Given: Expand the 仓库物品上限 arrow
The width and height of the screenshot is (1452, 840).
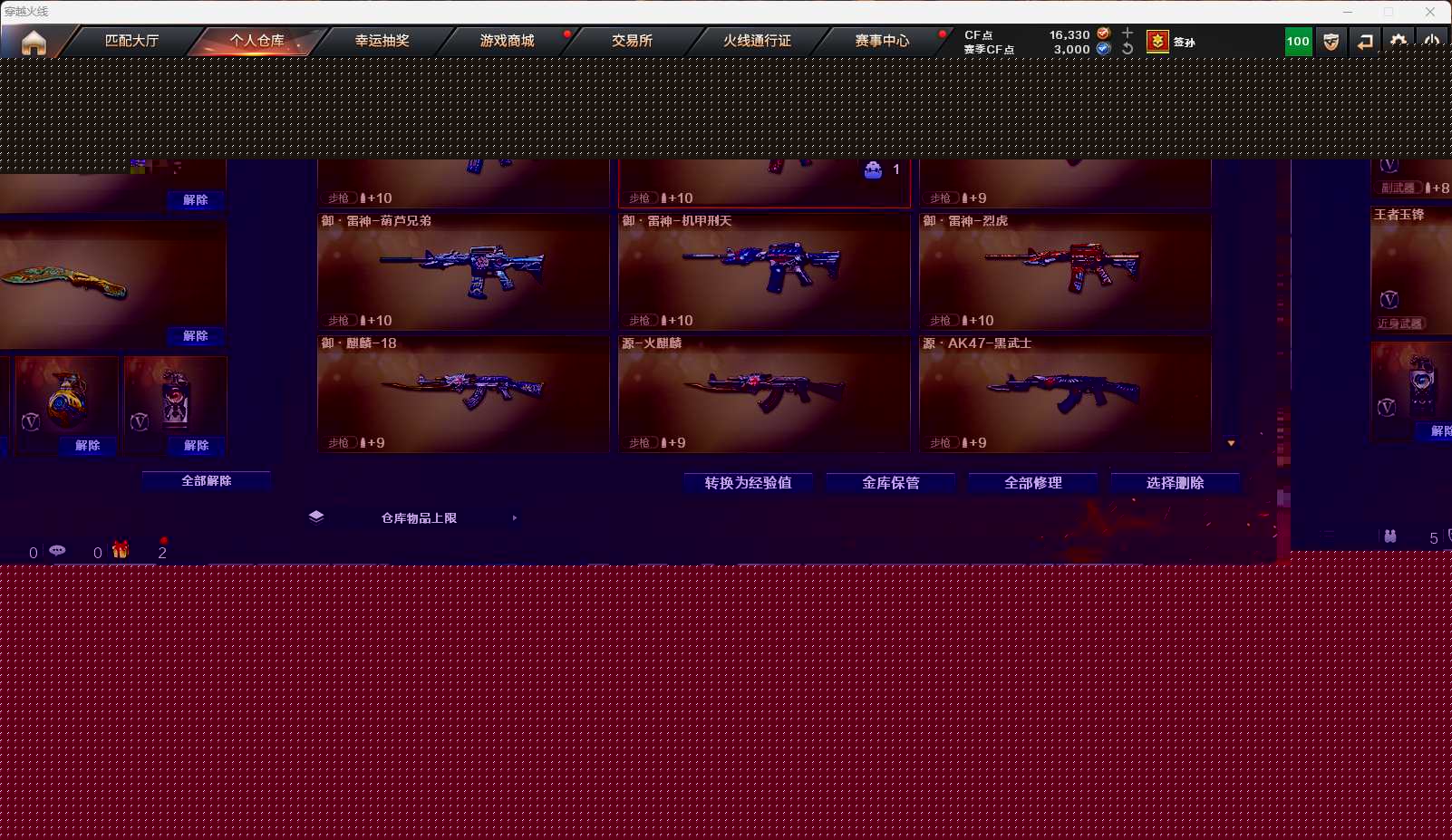Looking at the screenshot, I should 515,518.
